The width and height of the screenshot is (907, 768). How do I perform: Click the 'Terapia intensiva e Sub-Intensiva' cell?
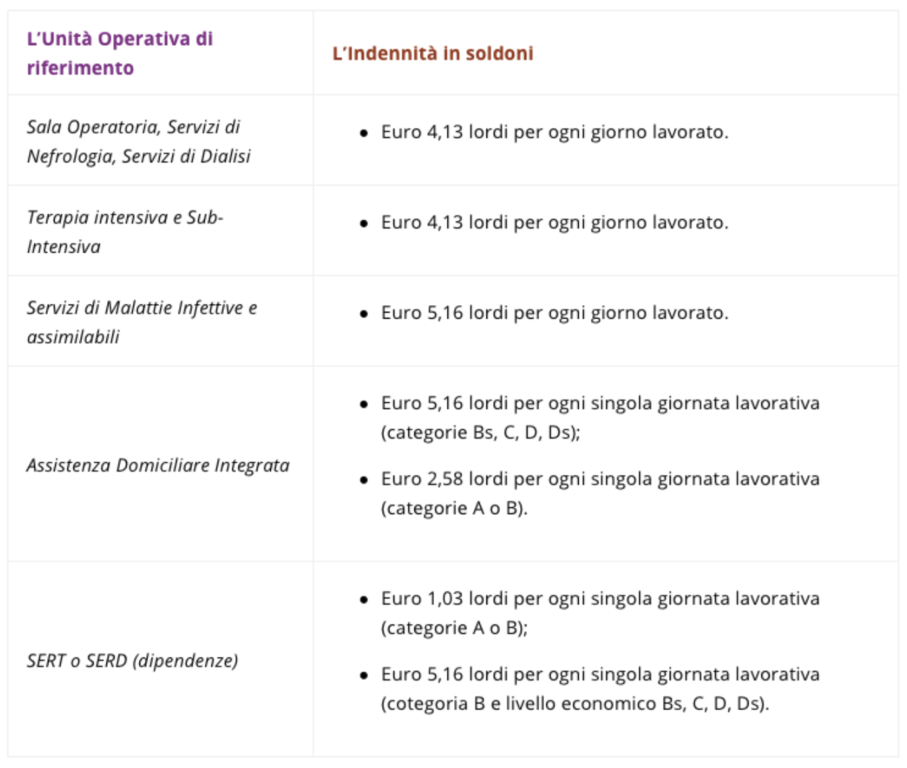tap(125, 231)
